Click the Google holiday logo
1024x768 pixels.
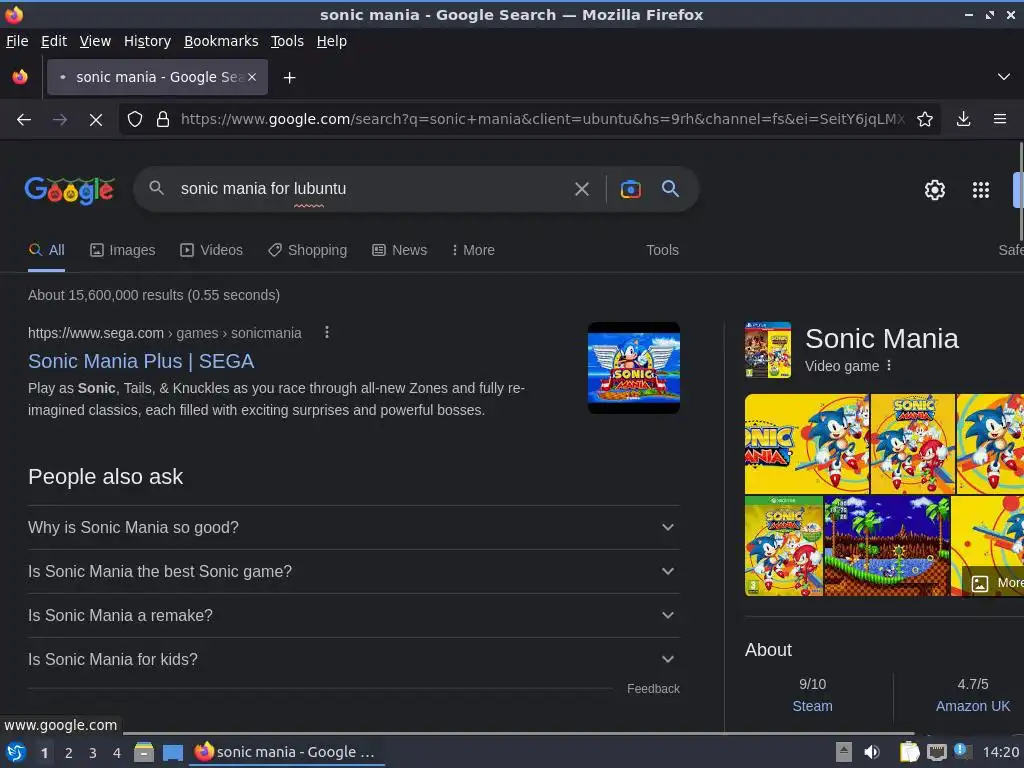pos(70,190)
